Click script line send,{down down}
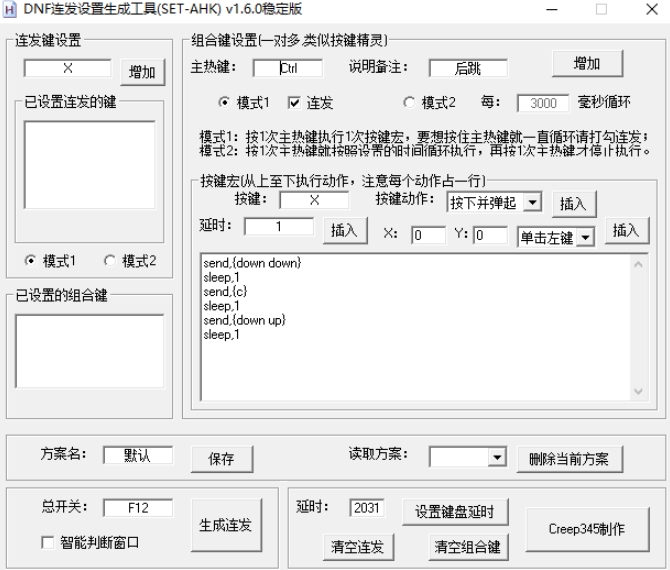Viewport: 670px width, 570px height. 252,263
